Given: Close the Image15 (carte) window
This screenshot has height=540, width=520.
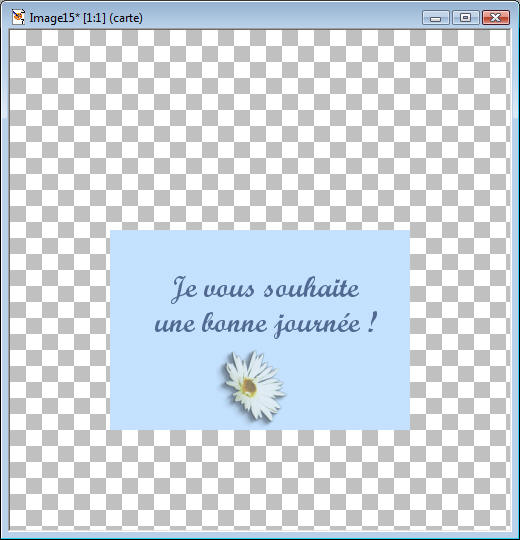Looking at the screenshot, I should [x=496, y=18].
